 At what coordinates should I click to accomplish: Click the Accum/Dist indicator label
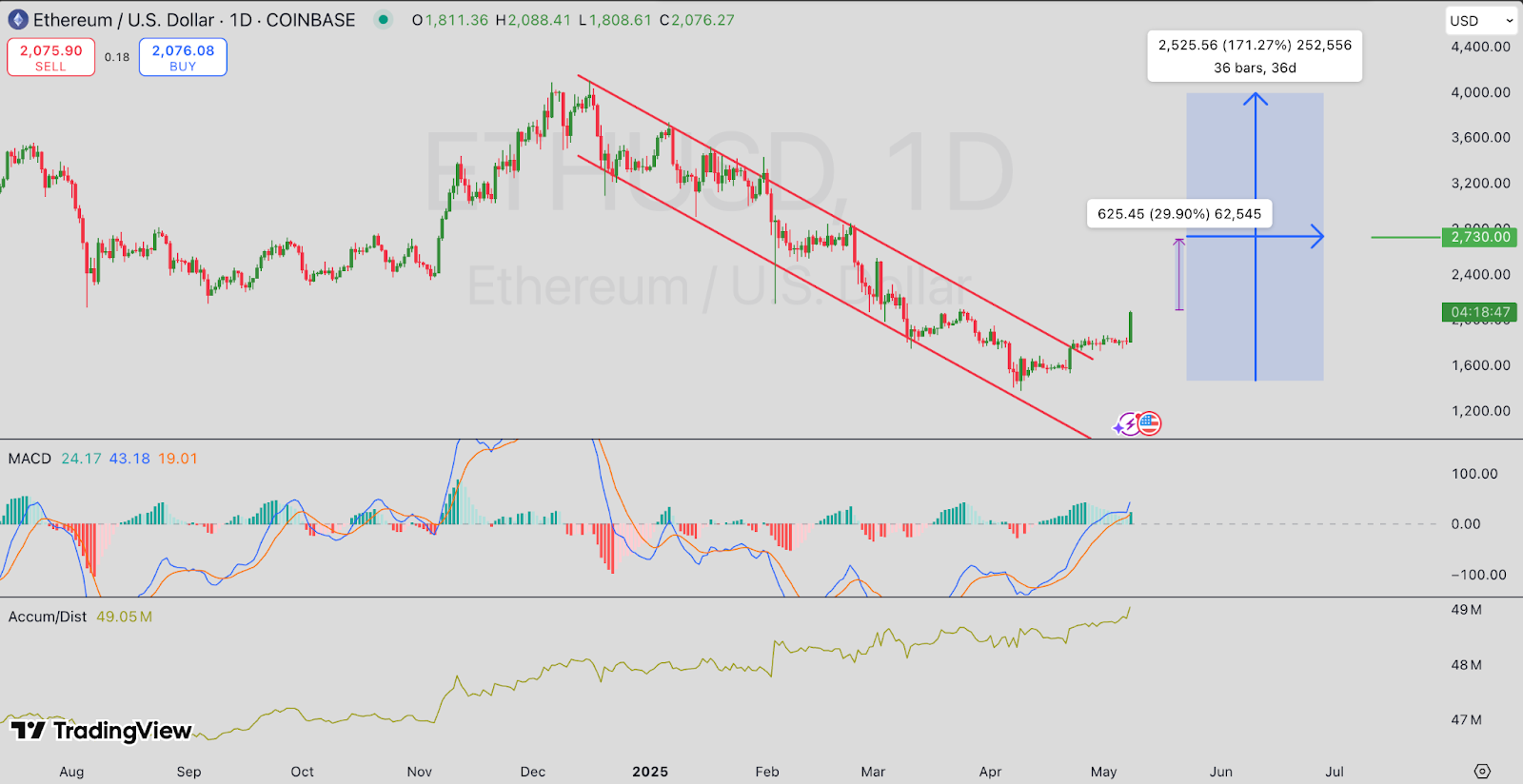click(48, 617)
